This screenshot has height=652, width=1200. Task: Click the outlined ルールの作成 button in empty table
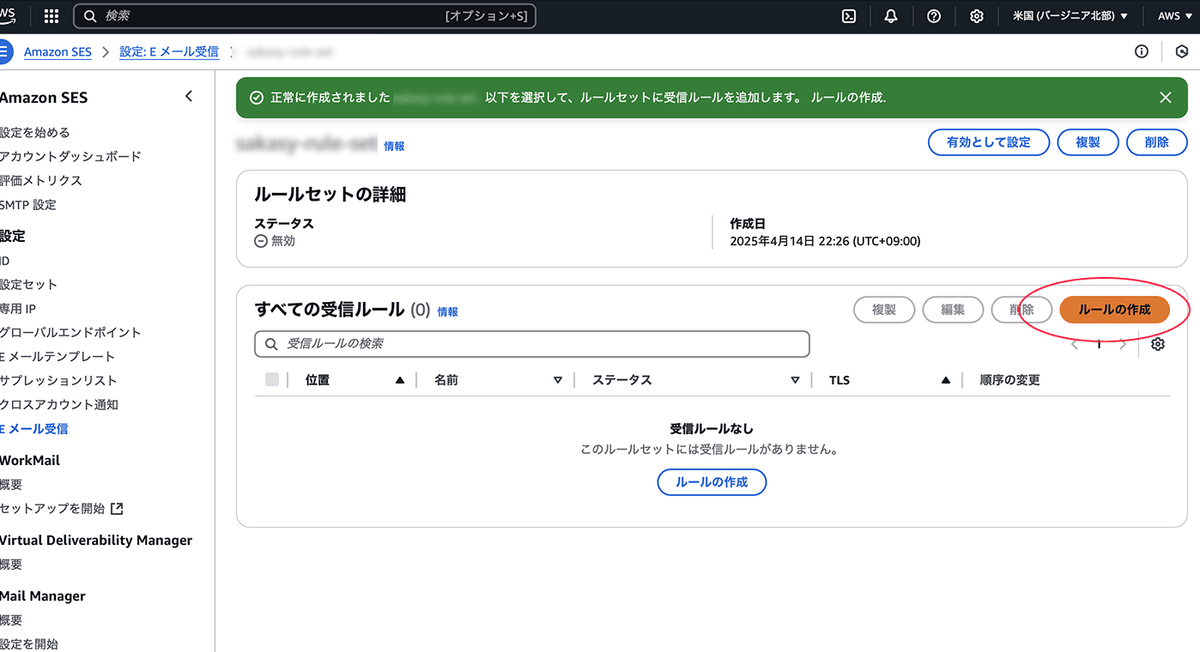tap(711, 482)
